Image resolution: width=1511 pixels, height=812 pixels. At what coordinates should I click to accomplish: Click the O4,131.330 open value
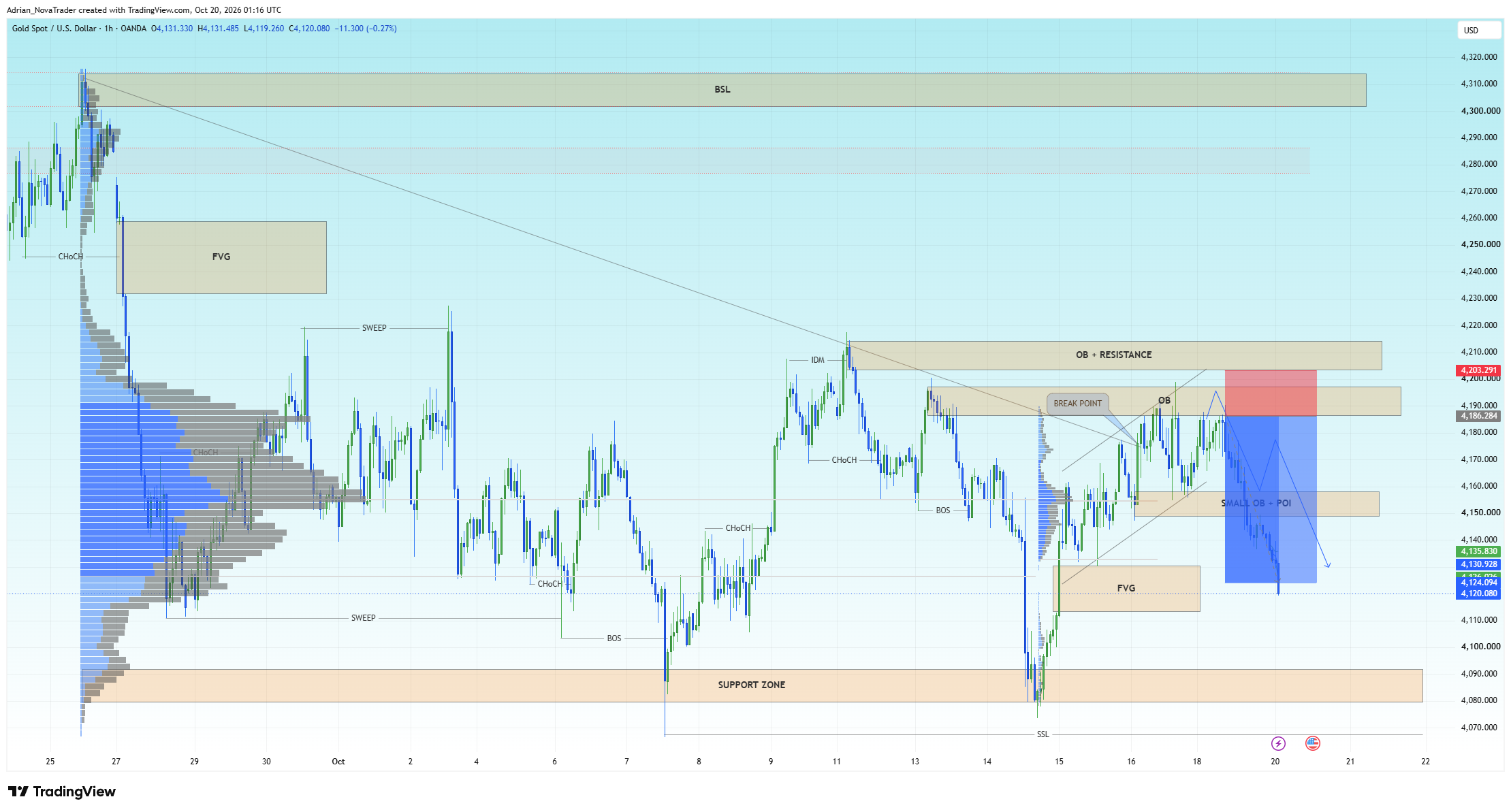pos(172,29)
